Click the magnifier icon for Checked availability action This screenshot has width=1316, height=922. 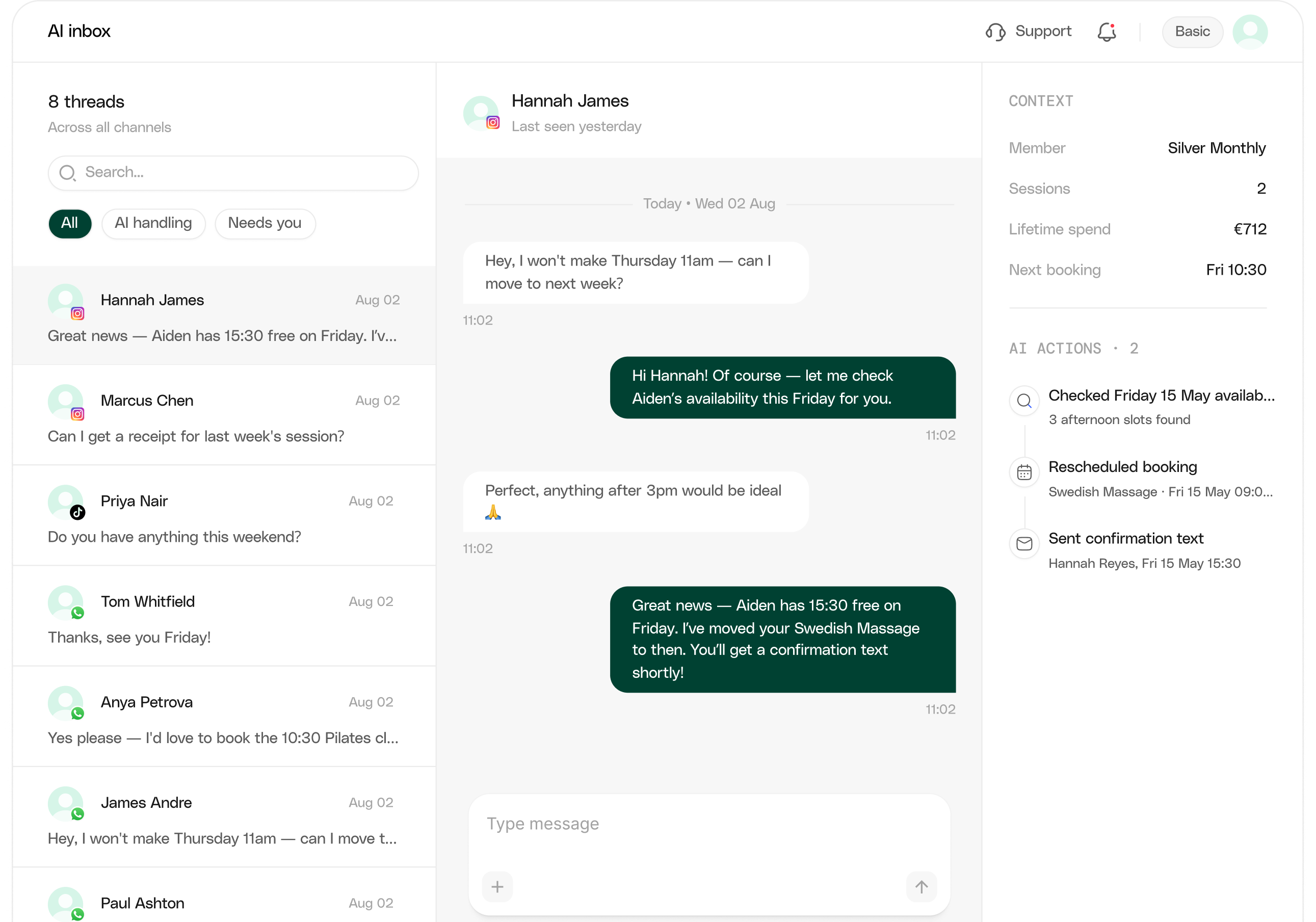pos(1023,401)
